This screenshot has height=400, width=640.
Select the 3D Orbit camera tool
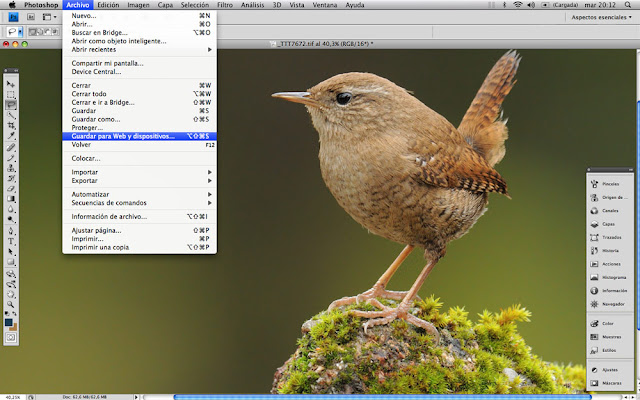[11, 284]
